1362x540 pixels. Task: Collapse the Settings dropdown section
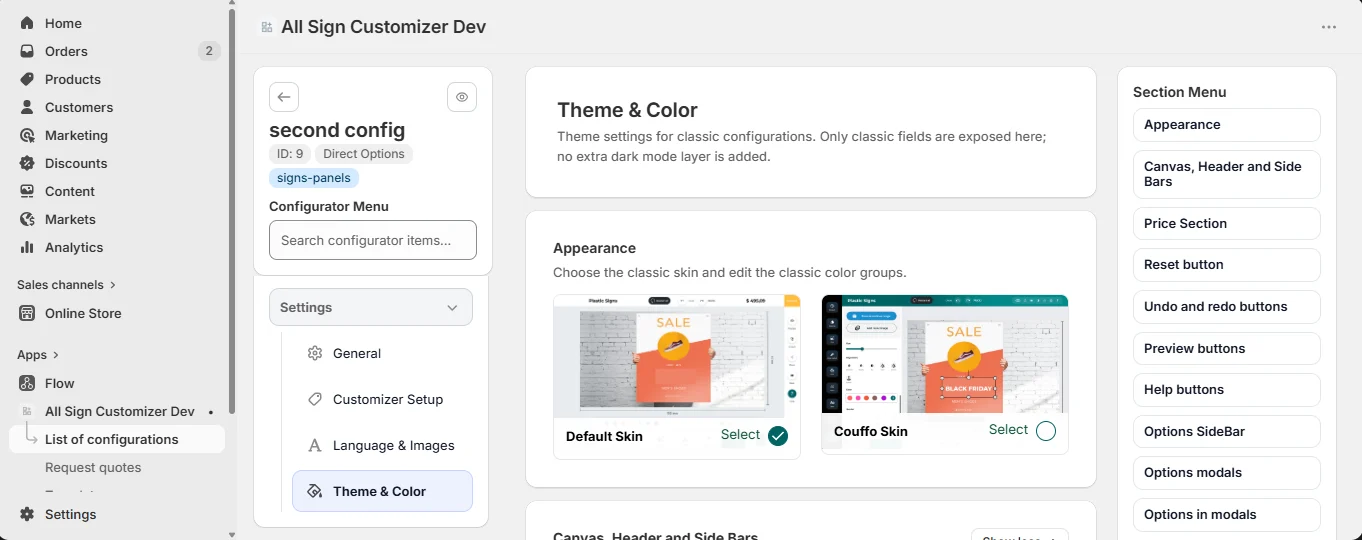coord(371,307)
